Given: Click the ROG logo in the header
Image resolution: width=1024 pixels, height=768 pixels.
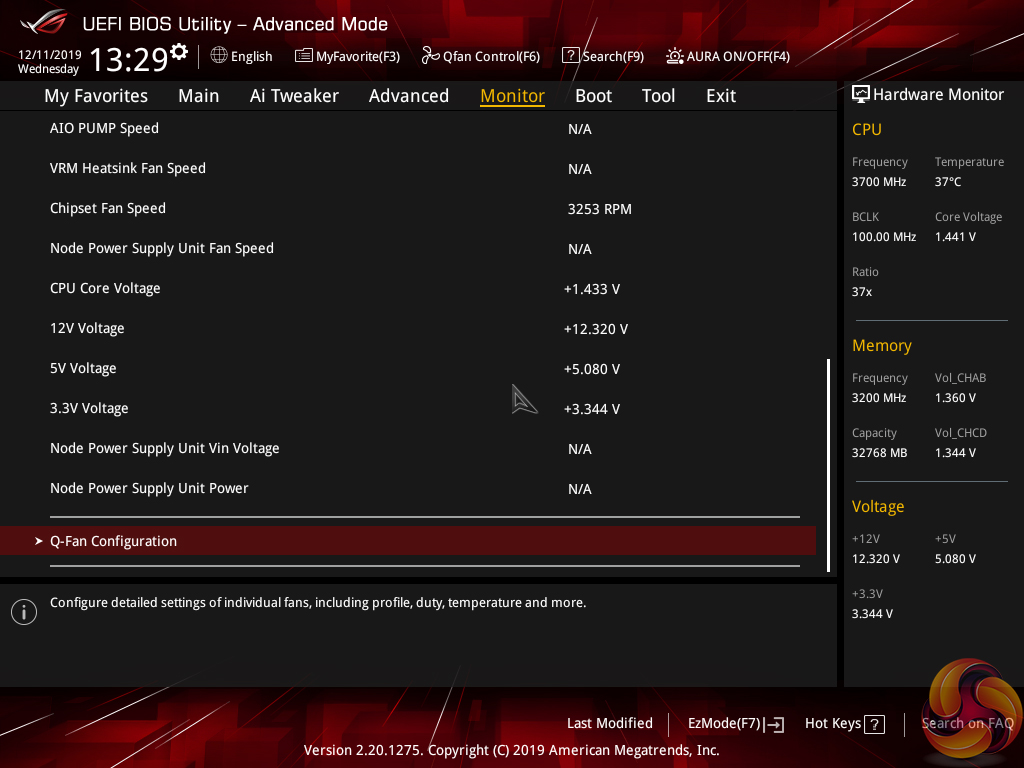Looking at the screenshot, I should pyautogui.click(x=44, y=22).
